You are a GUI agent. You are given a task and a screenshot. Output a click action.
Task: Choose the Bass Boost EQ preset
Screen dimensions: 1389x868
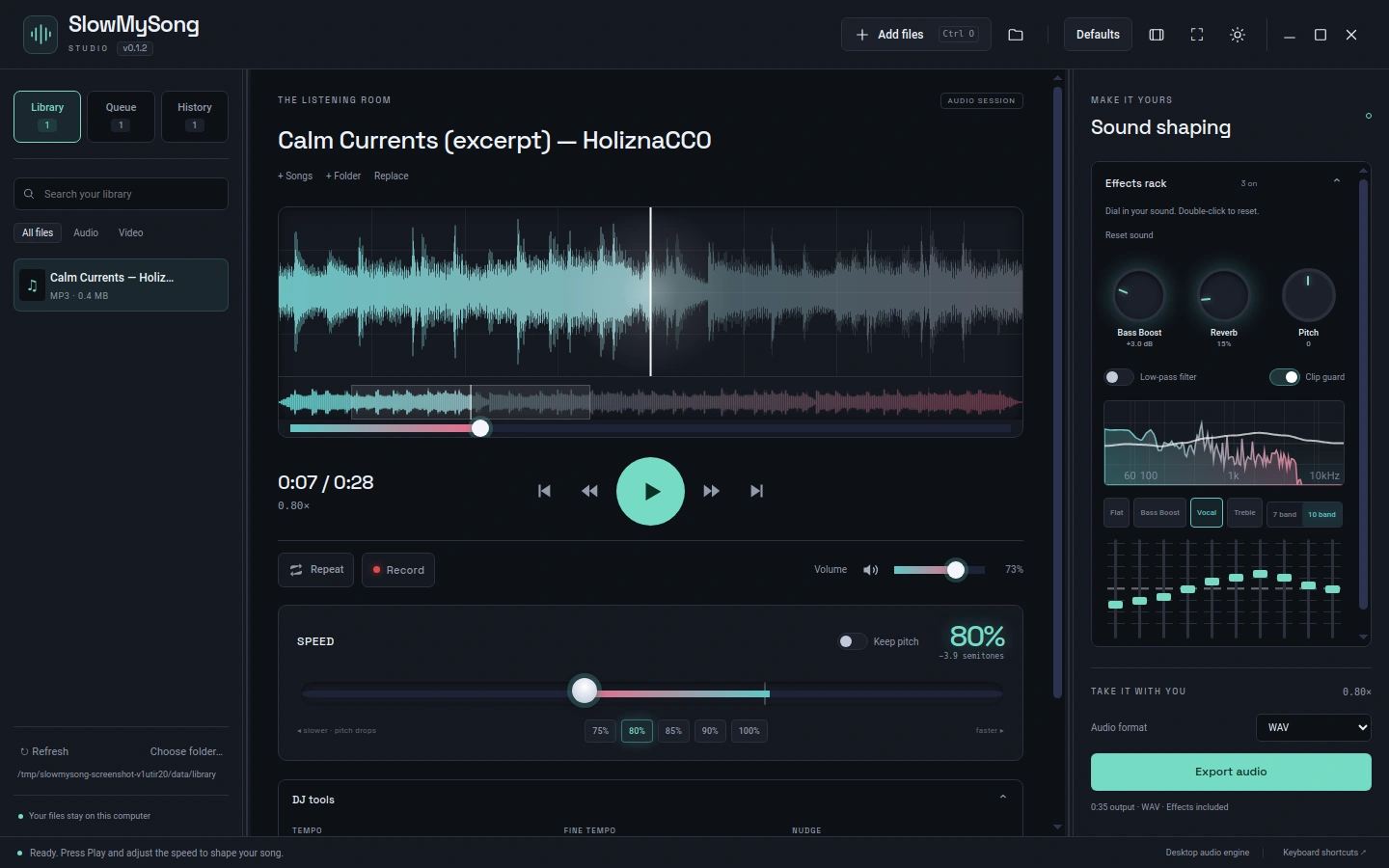click(1159, 513)
